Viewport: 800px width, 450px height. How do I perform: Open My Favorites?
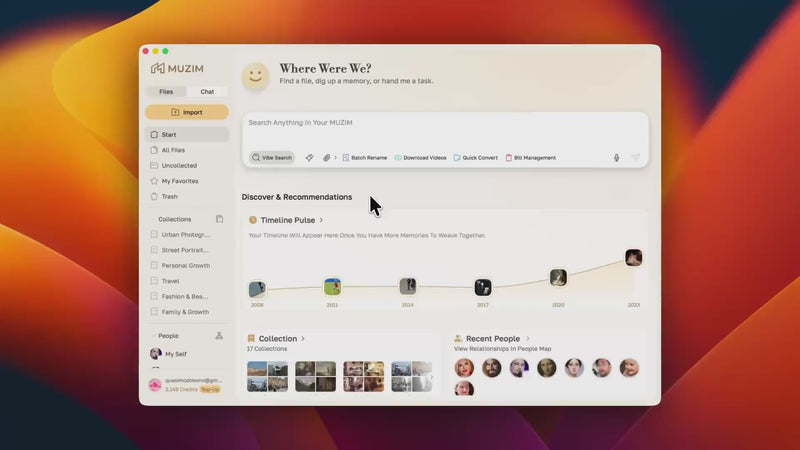pyautogui.click(x=187, y=181)
